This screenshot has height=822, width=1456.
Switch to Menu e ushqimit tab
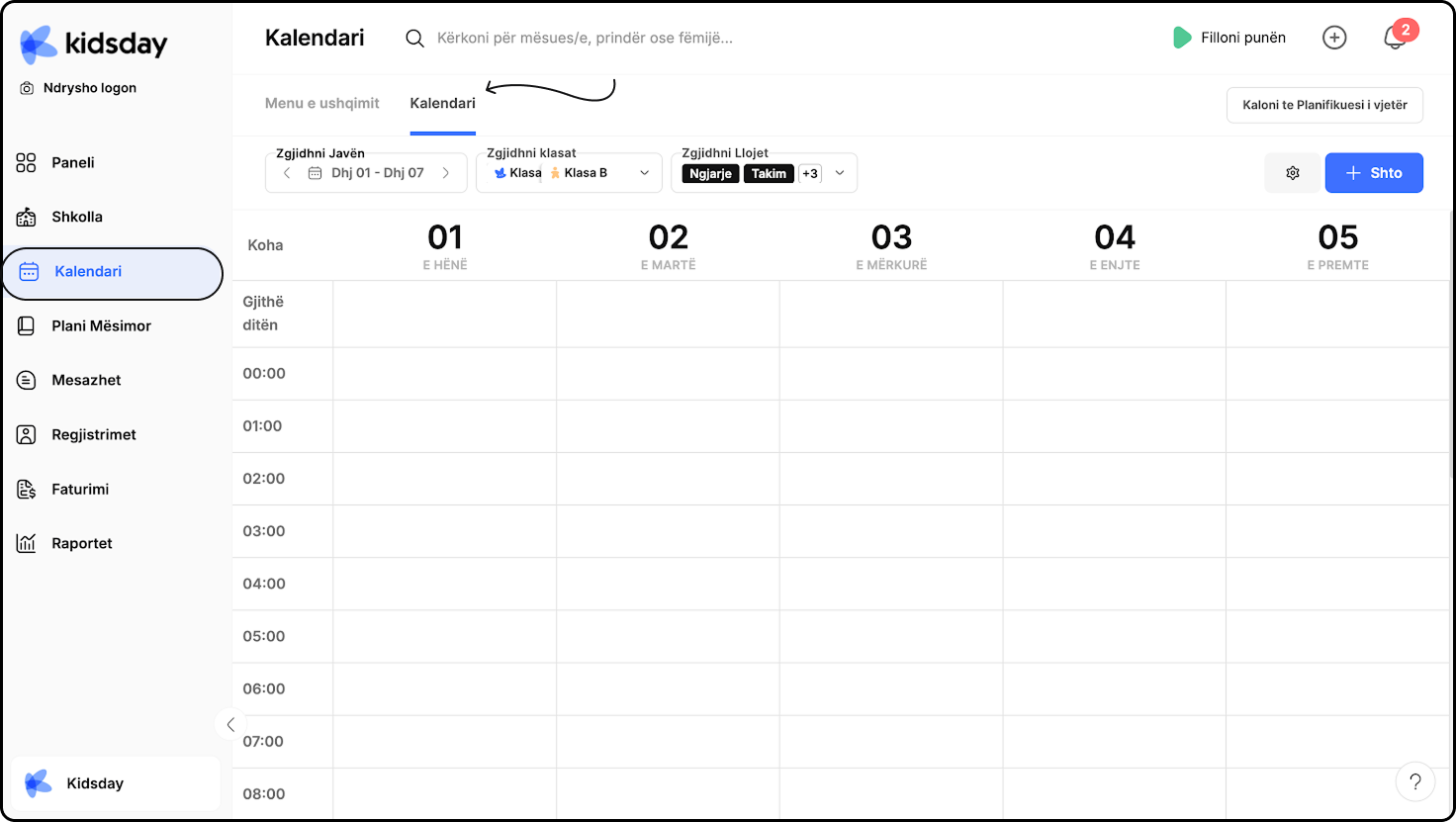[x=322, y=103]
